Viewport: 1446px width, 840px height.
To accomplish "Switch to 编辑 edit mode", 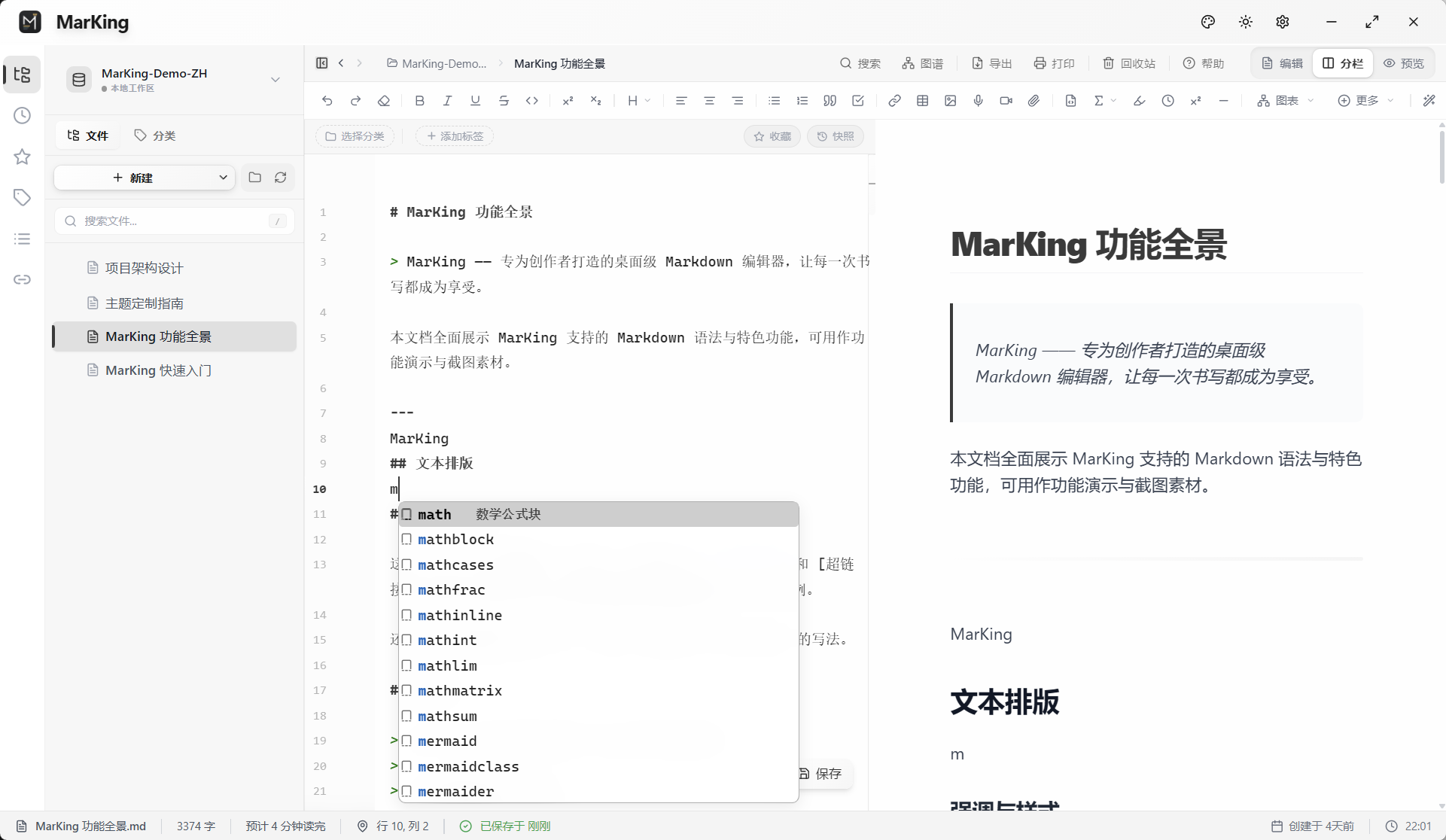I will [1283, 63].
